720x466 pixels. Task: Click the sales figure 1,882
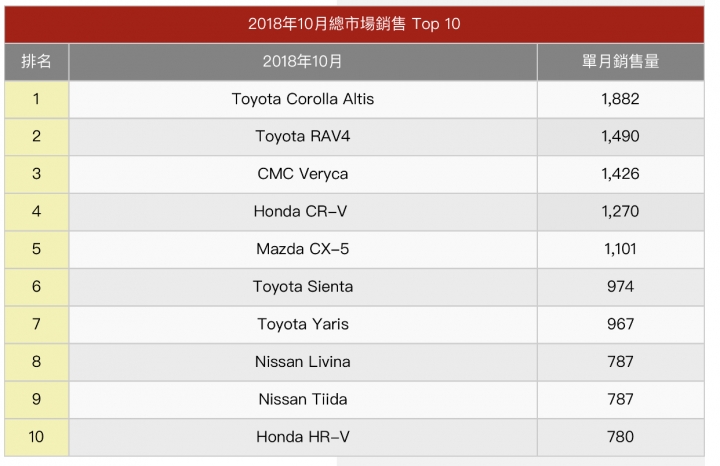pos(620,99)
